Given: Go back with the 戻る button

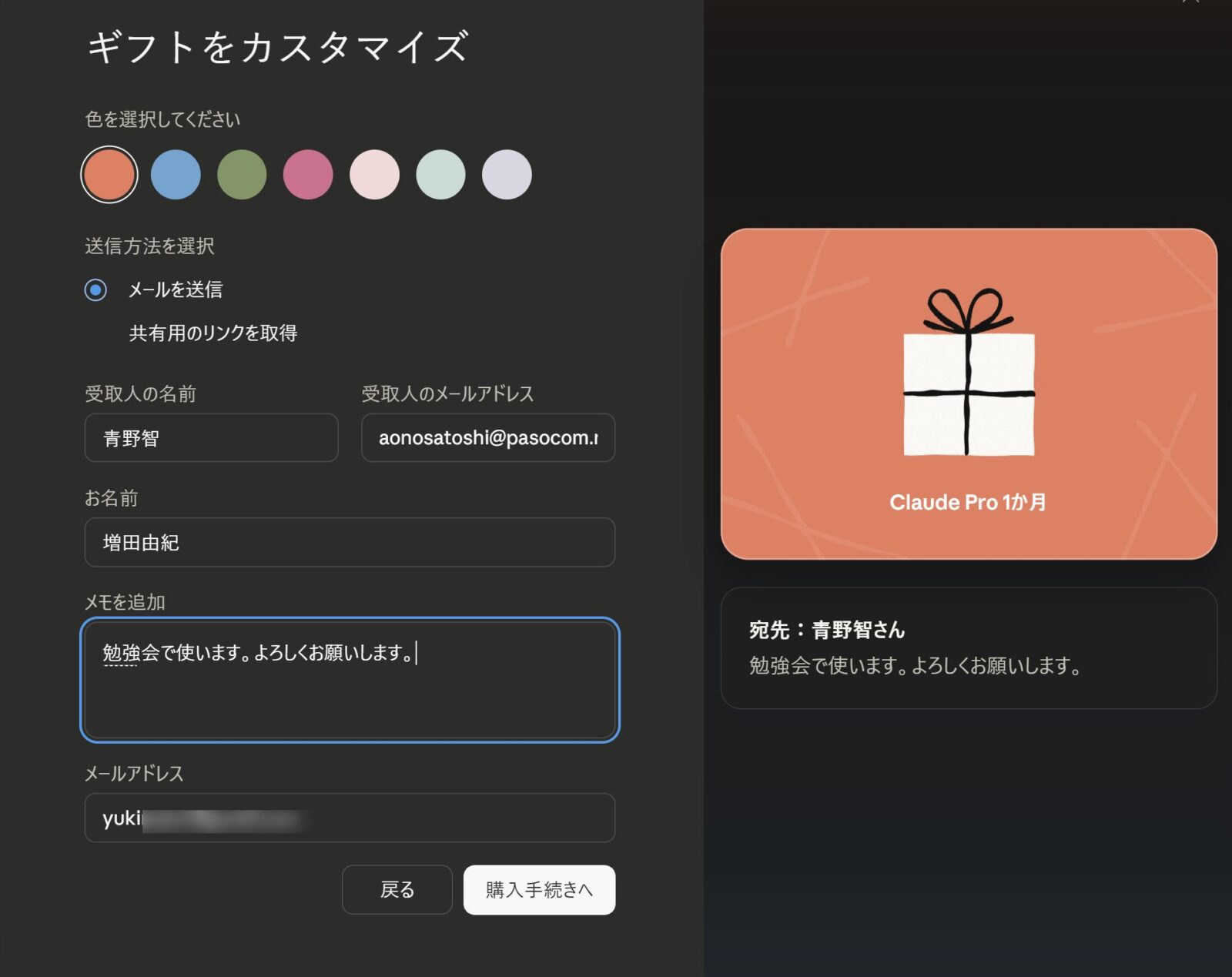Looking at the screenshot, I should click(397, 890).
